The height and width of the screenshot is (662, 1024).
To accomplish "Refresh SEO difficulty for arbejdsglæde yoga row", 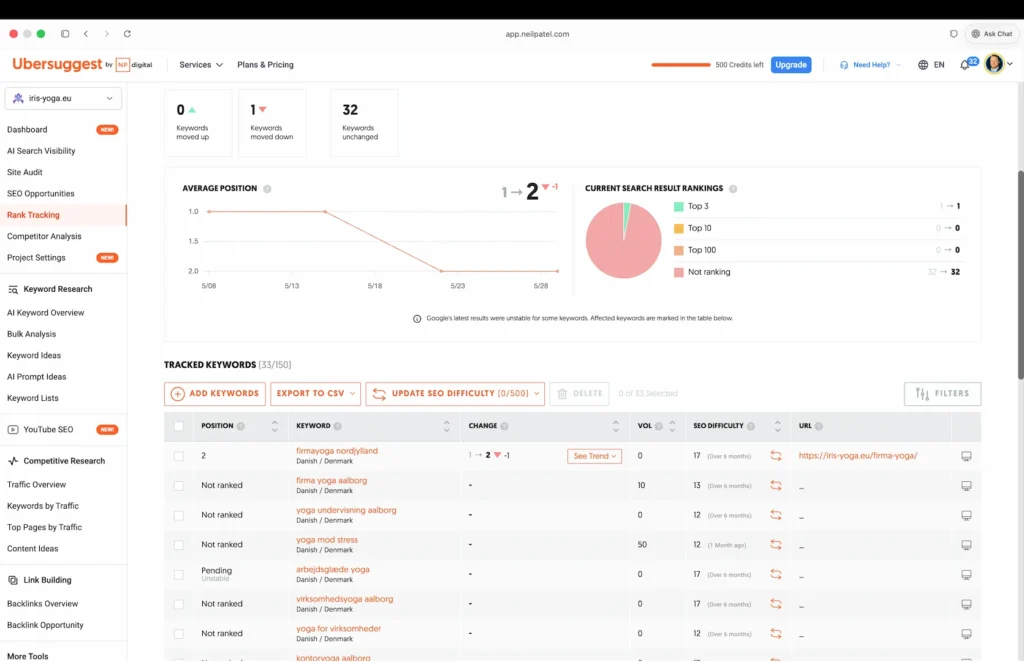I will [x=776, y=575].
